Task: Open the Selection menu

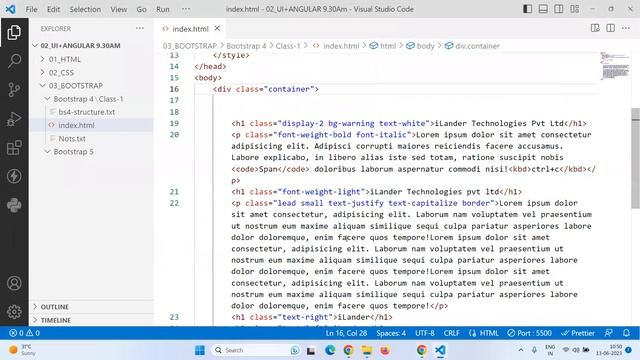Action: 85,9
